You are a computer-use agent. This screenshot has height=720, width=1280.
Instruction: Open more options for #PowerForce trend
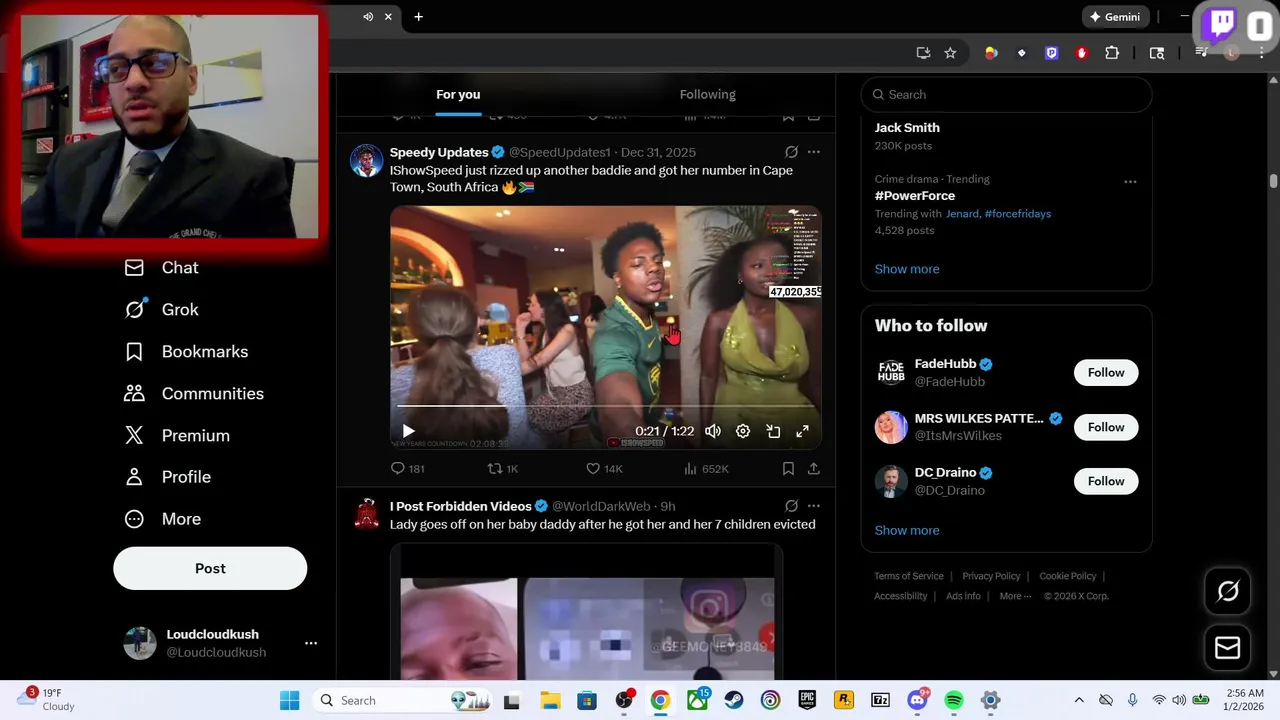point(1130,182)
